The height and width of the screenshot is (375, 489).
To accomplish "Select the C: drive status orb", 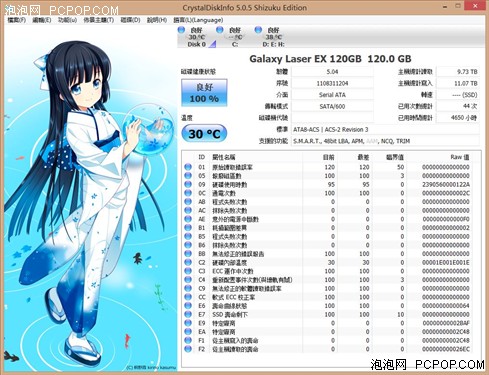I will (x=220, y=30).
